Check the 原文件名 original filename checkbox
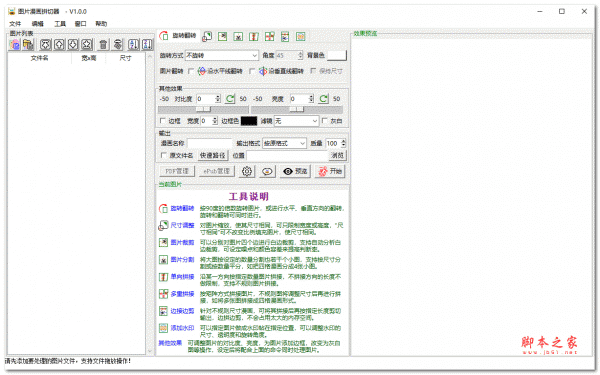Viewport: 600px width, 375px height. pos(164,155)
